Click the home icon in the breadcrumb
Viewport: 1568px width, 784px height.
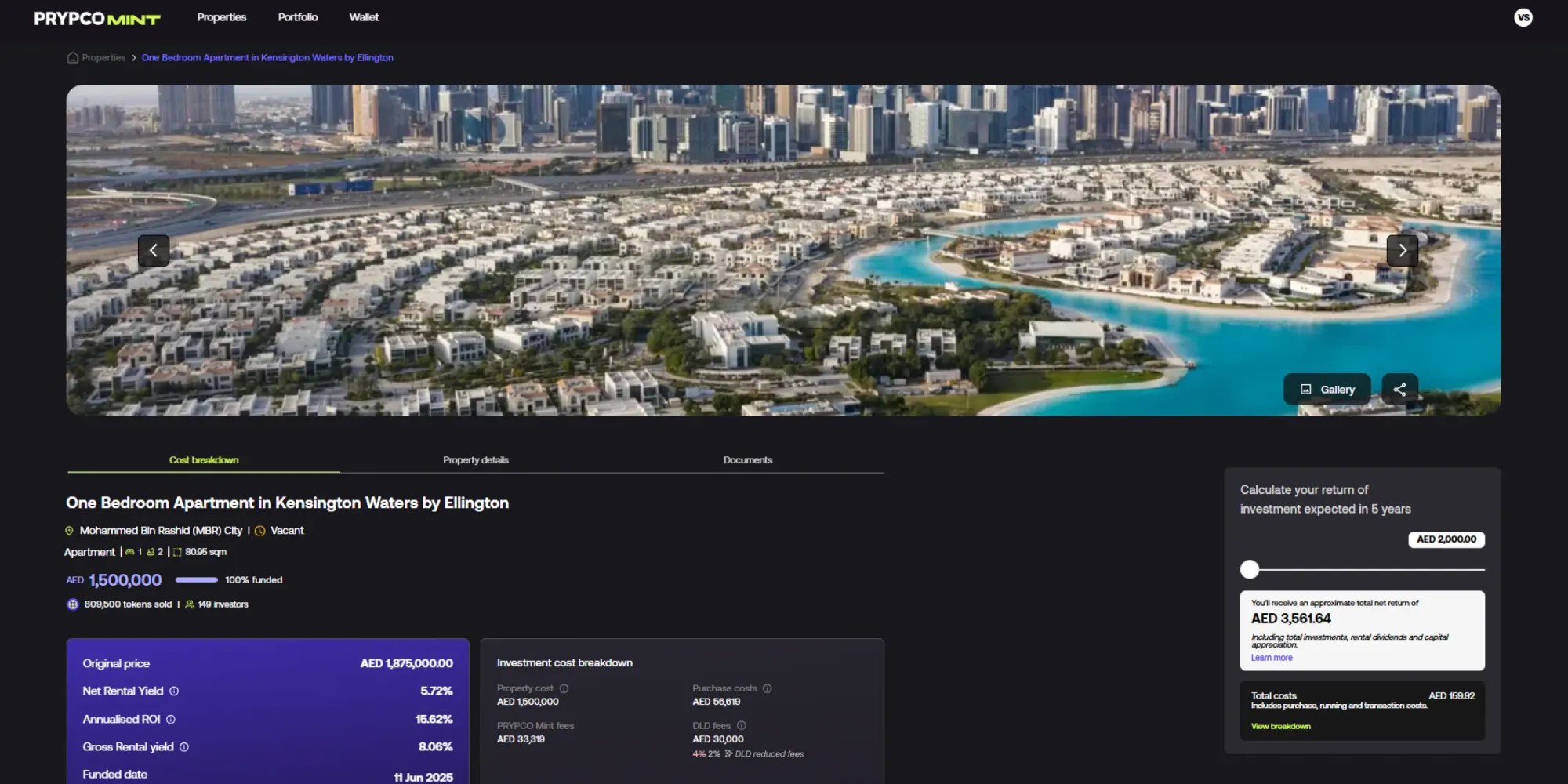click(72, 57)
